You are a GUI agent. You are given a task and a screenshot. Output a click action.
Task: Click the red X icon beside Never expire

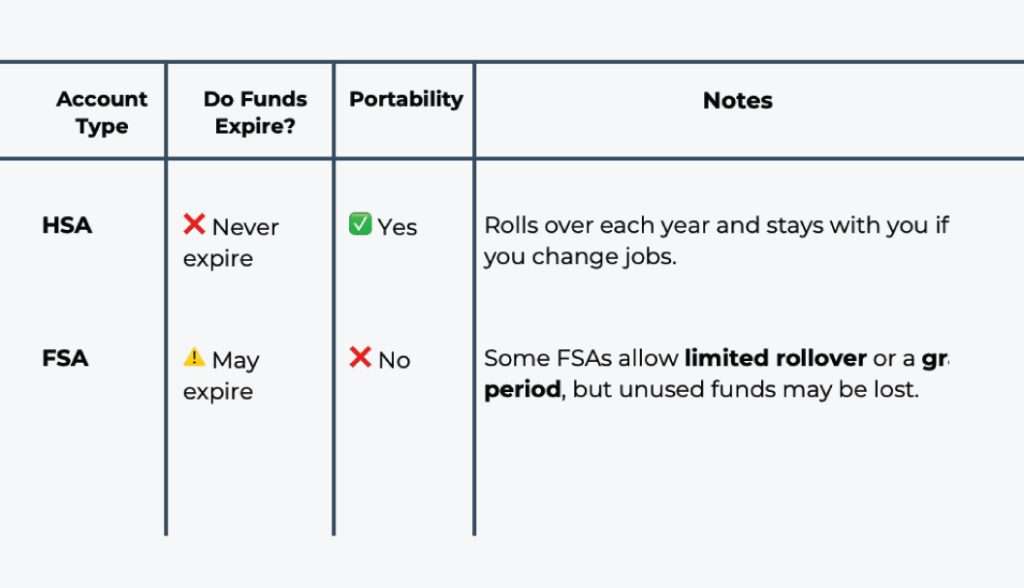pos(194,224)
